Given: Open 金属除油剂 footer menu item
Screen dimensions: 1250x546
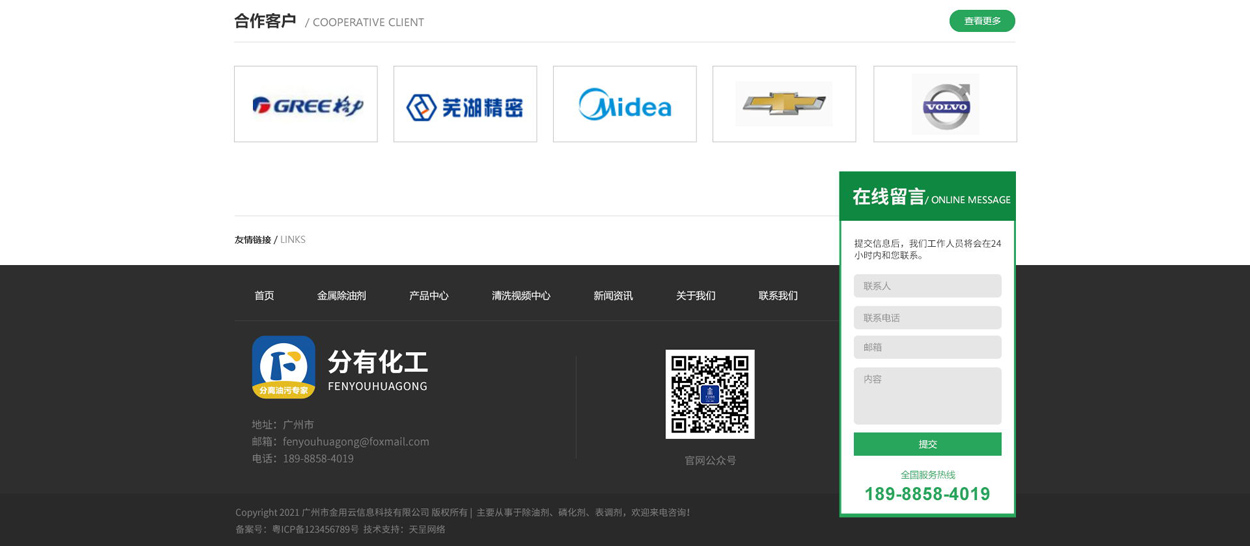Looking at the screenshot, I should pos(342,296).
